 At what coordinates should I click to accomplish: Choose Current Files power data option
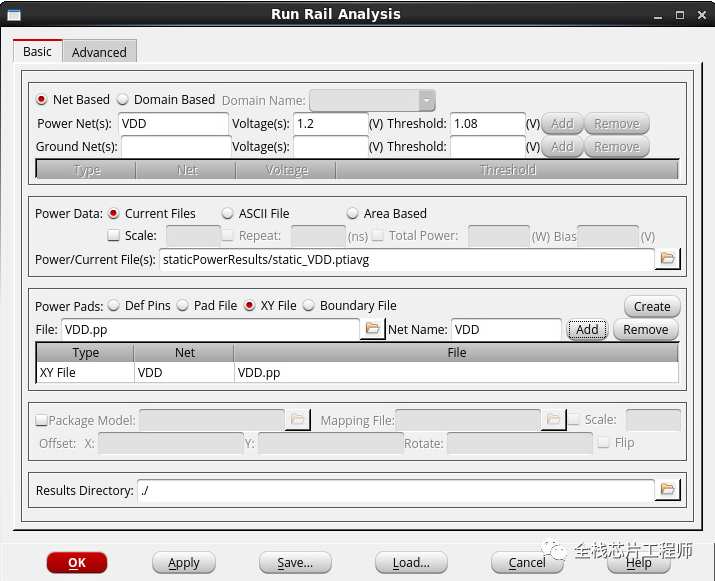click(x=114, y=213)
